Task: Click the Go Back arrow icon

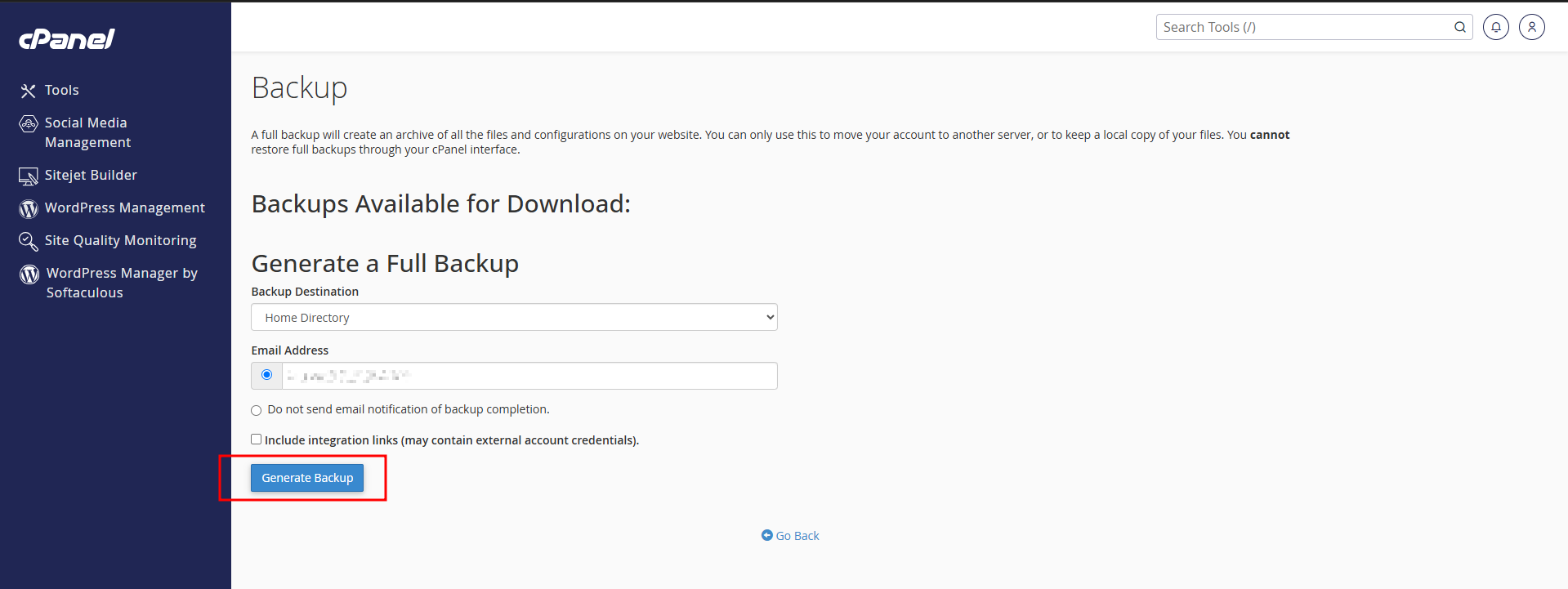Action: click(767, 535)
